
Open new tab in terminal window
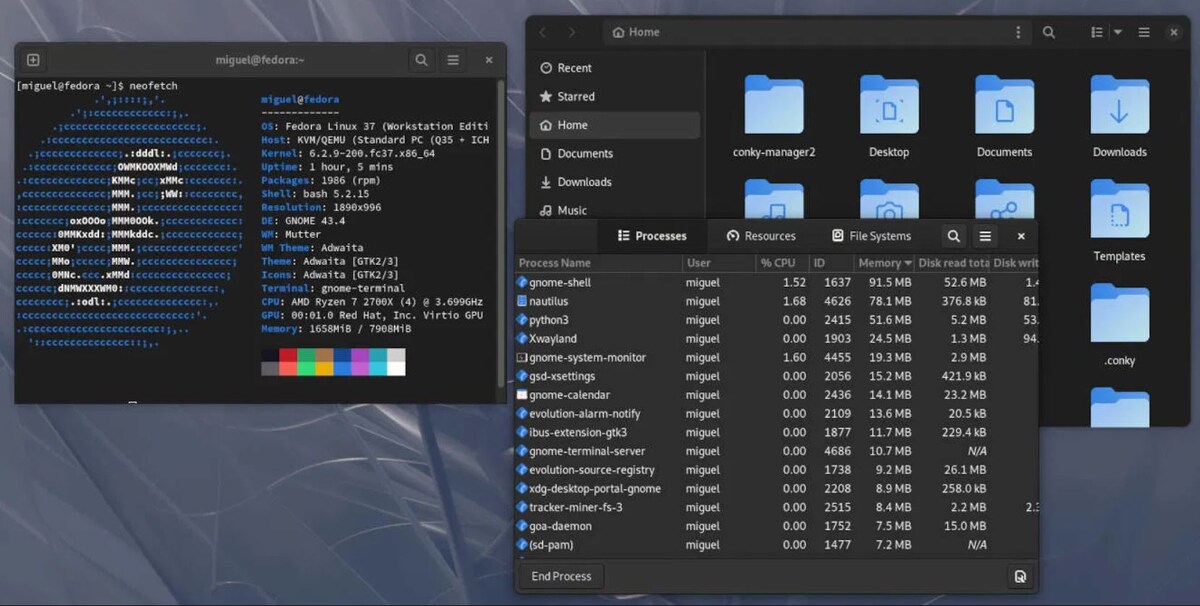coord(33,60)
